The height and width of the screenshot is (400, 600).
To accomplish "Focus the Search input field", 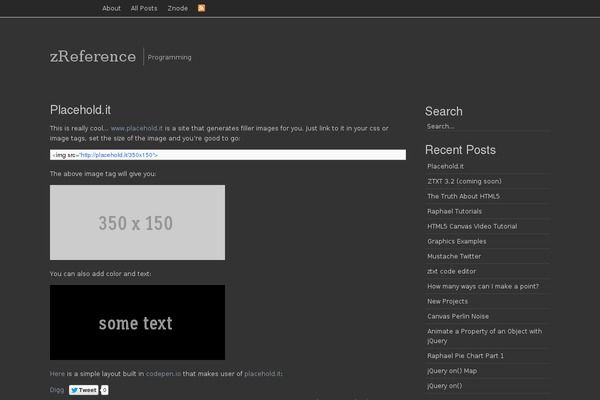I will (x=488, y=126).
